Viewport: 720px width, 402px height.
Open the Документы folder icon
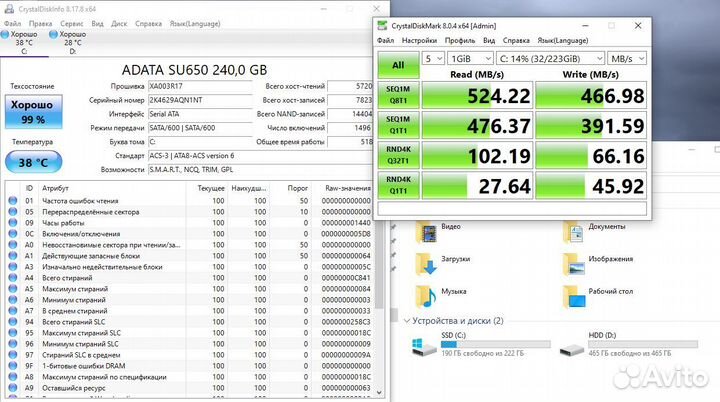[573, 232]
